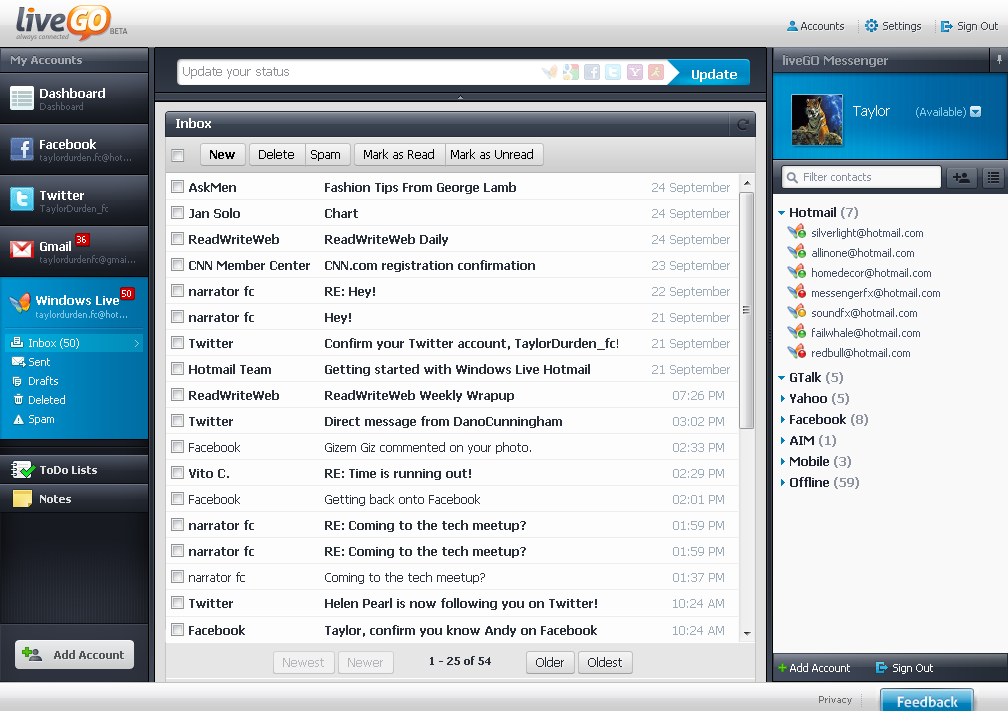
Task: Click the Update status button
Action: [x=713, y=73]
